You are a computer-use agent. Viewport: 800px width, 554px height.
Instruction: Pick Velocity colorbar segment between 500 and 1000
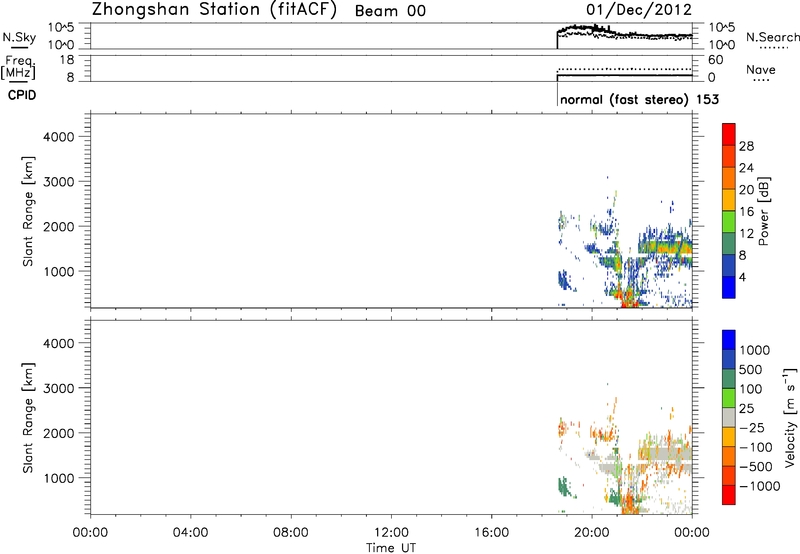pos(729,359)
